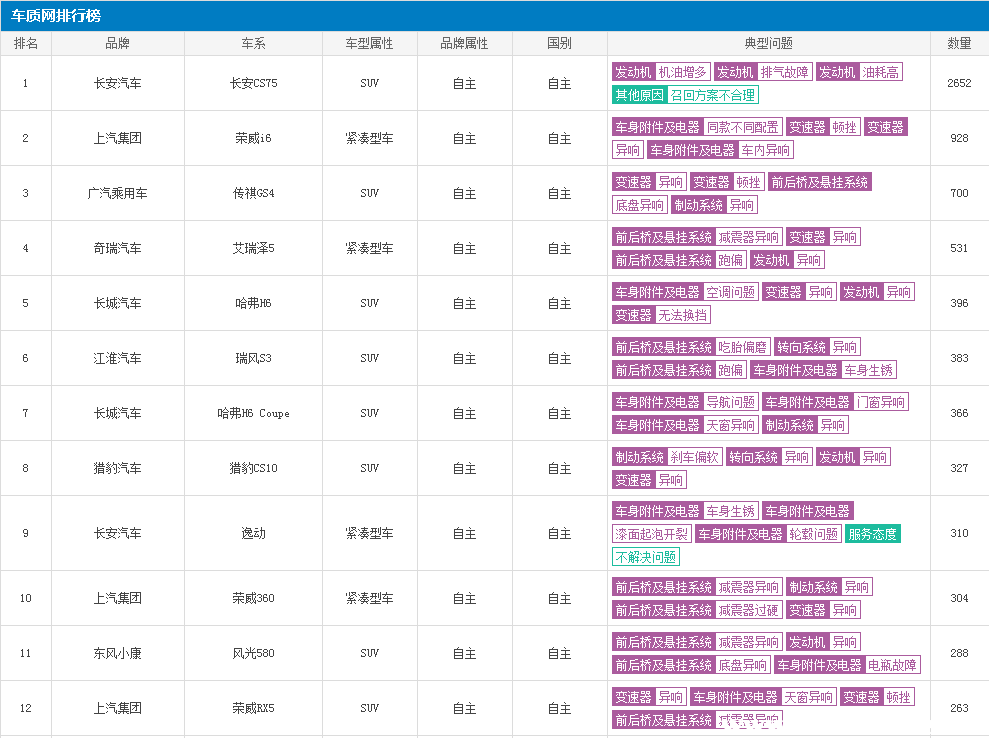Click the 长安CS75 car series link
The width and height of the screenshot is (989, 738).
253,83
